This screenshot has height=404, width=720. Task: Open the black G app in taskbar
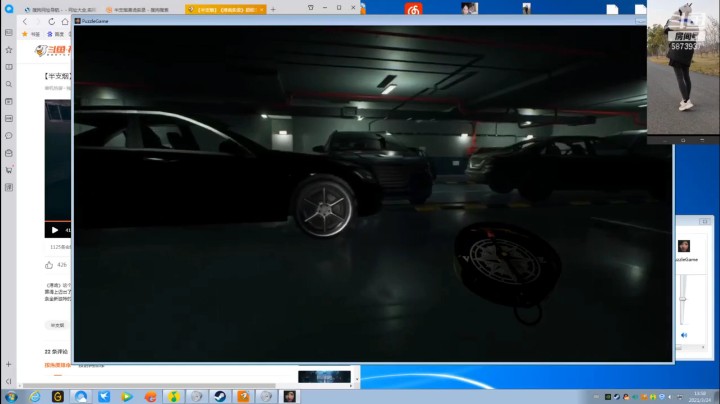(58, 397)
